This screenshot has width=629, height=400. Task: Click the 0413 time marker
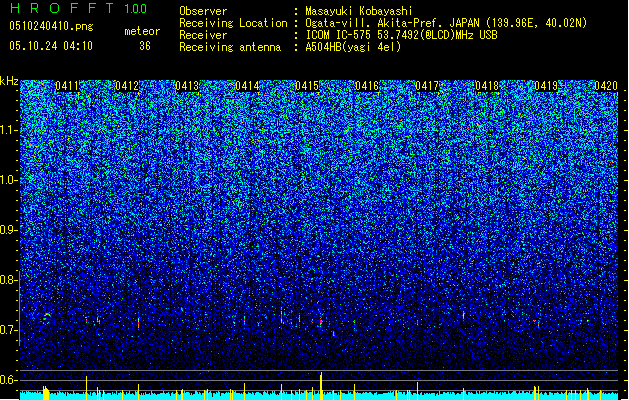[187, 86]
